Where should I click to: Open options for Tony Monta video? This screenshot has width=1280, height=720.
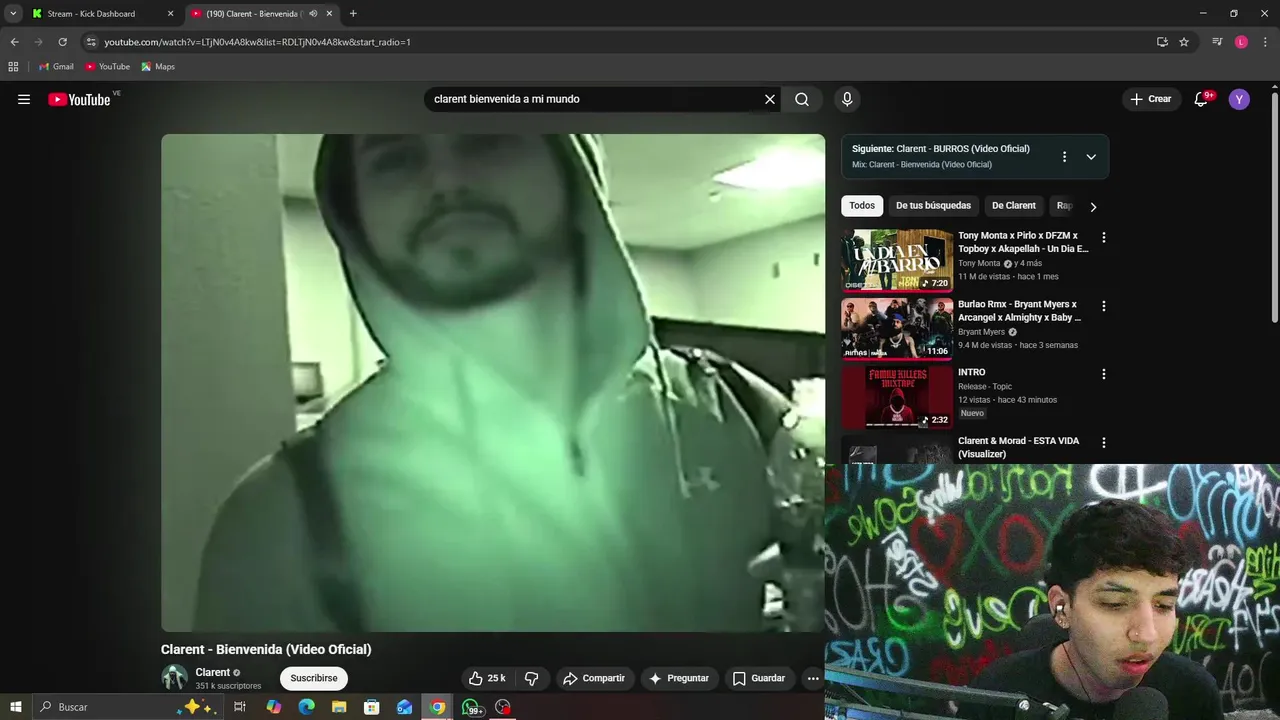pyautogui.click(x=1104, y=238)
